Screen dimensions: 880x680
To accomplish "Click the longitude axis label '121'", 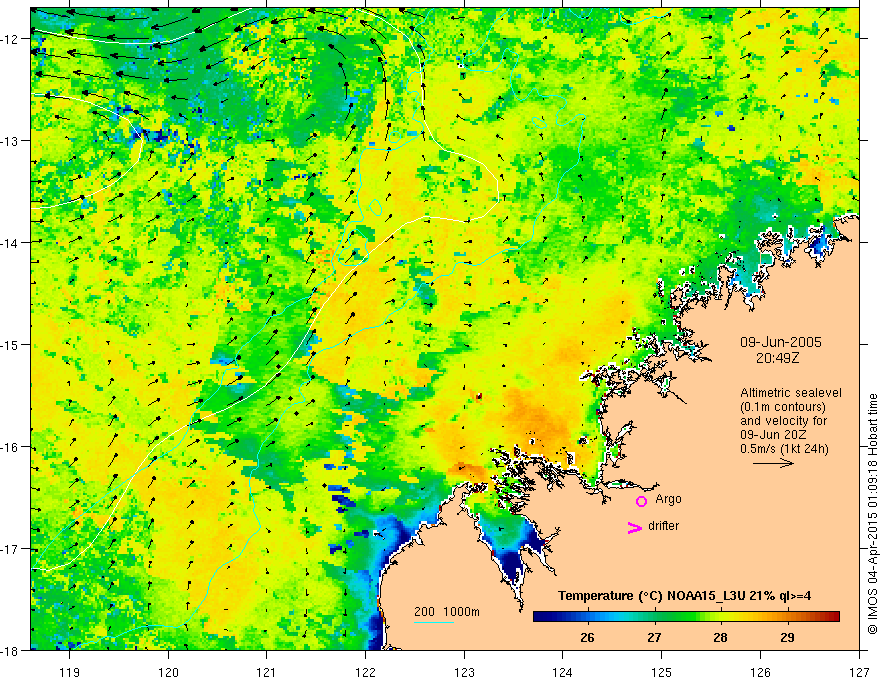I will 267,672.
